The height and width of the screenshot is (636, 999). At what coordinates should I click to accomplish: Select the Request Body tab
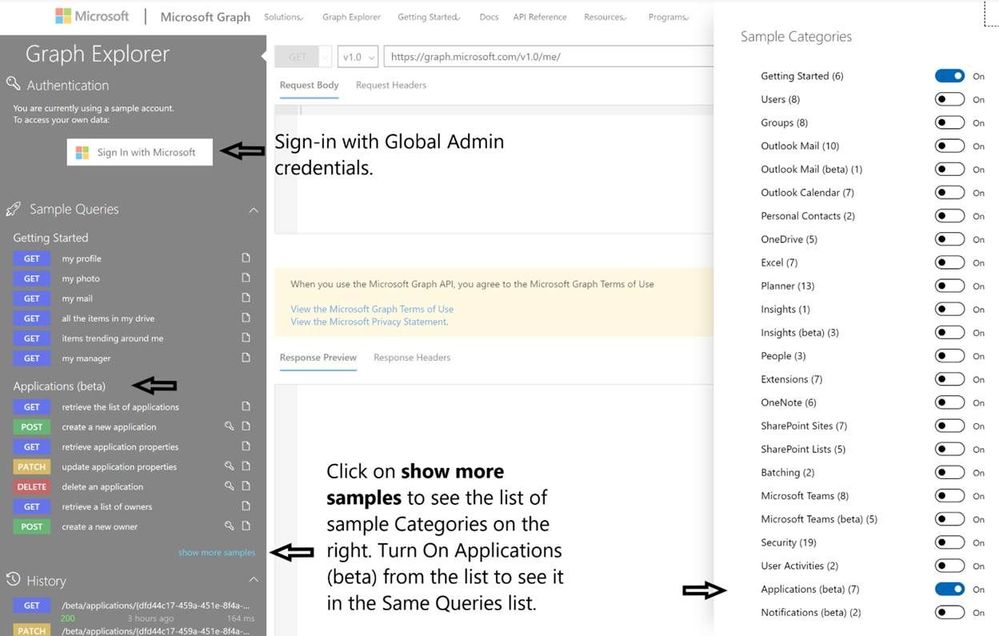(309, 85)
